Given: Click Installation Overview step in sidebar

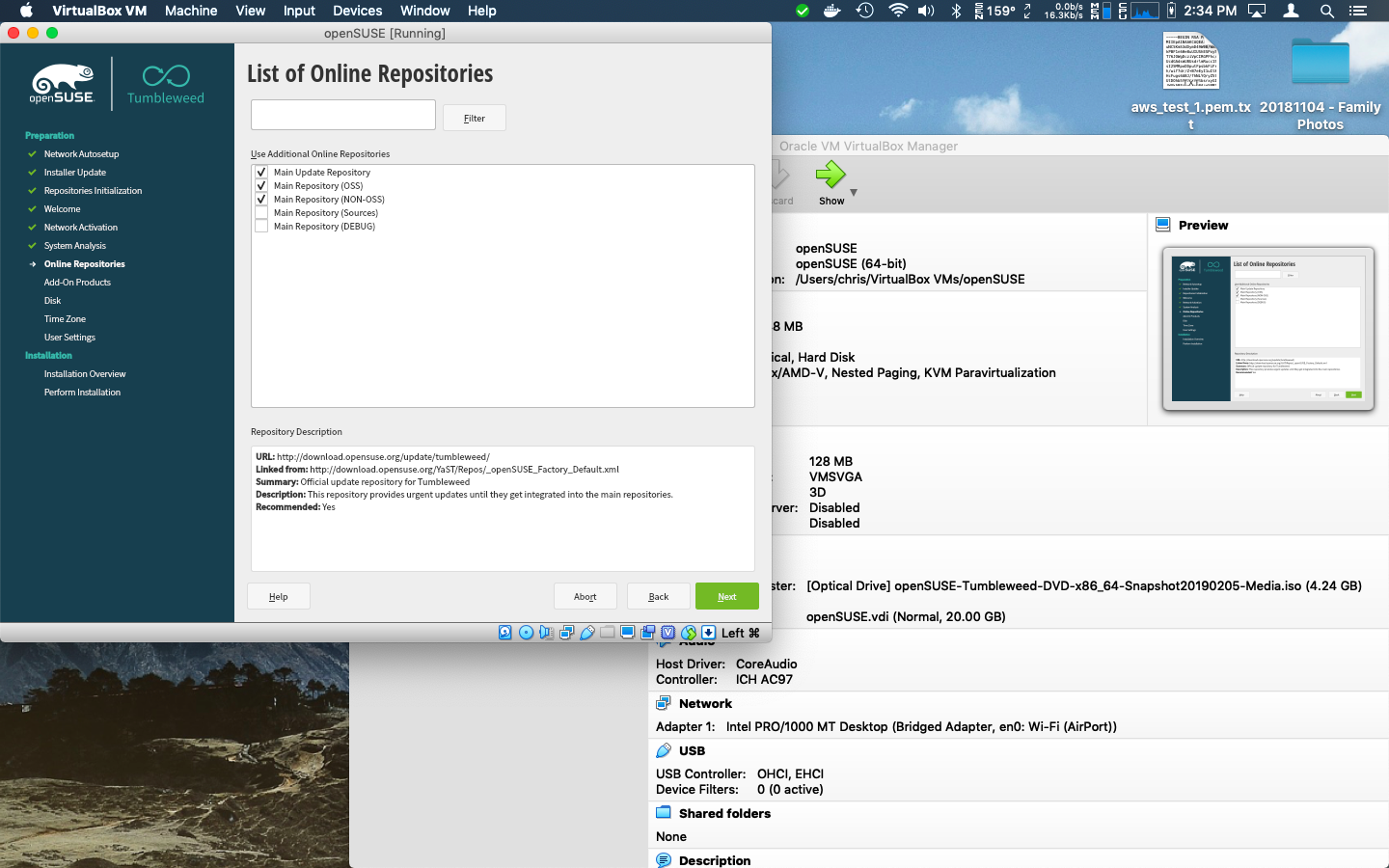Looking at the screenshot, I should [x=85, y=374].
